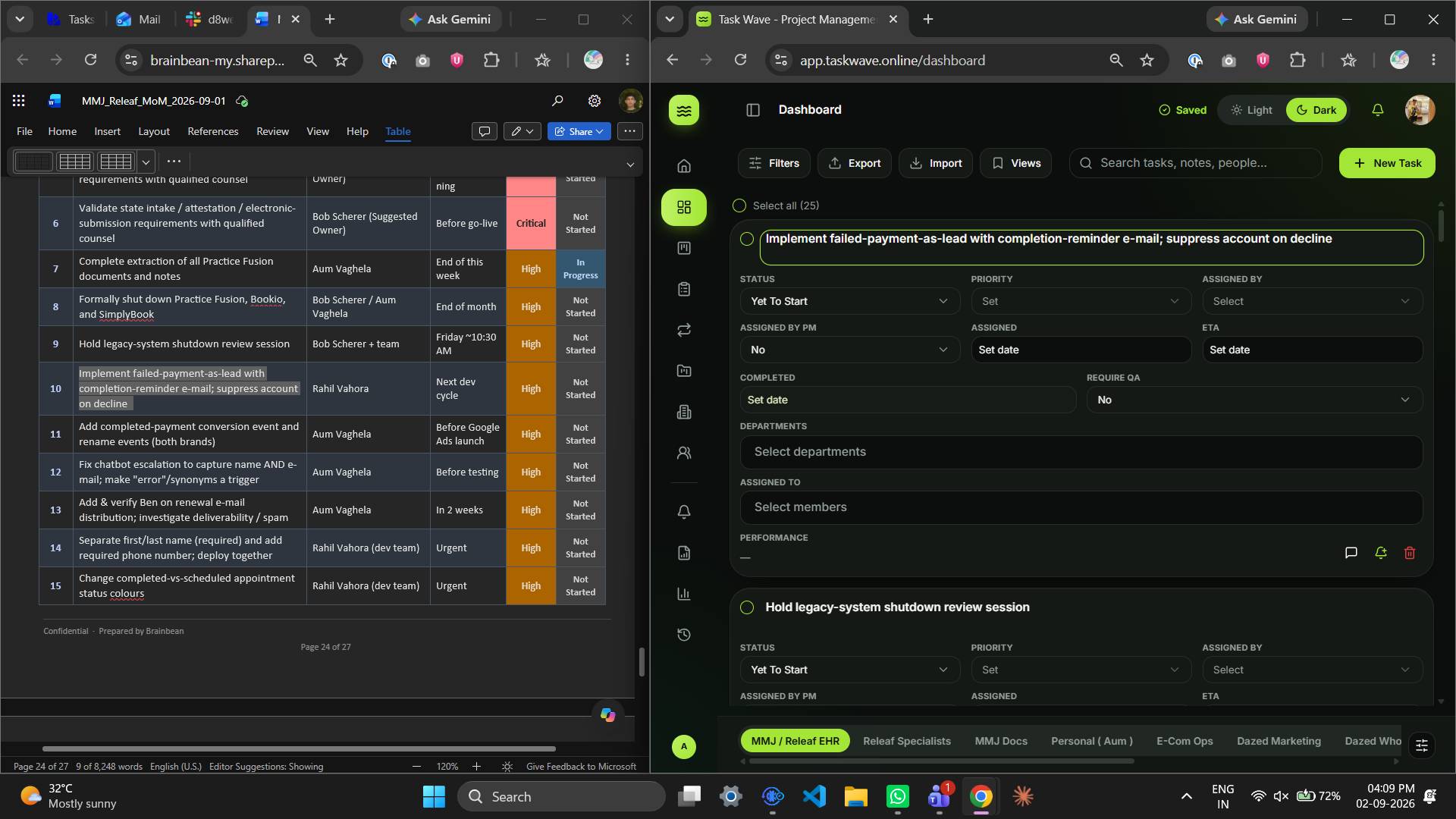Open the Assigned By PM dropdown
The height and width of the screenshot is (819, 1456).
849,350
